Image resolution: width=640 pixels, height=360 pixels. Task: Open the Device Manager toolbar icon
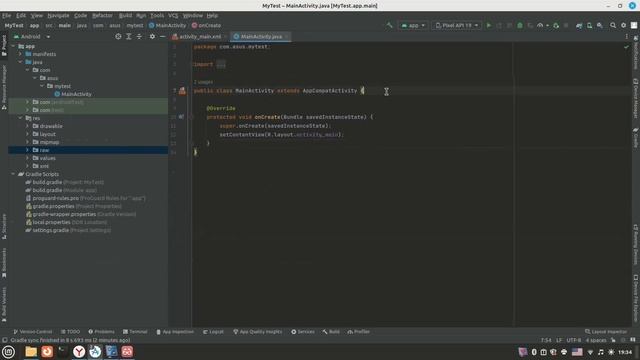click(x=589, y=25)
